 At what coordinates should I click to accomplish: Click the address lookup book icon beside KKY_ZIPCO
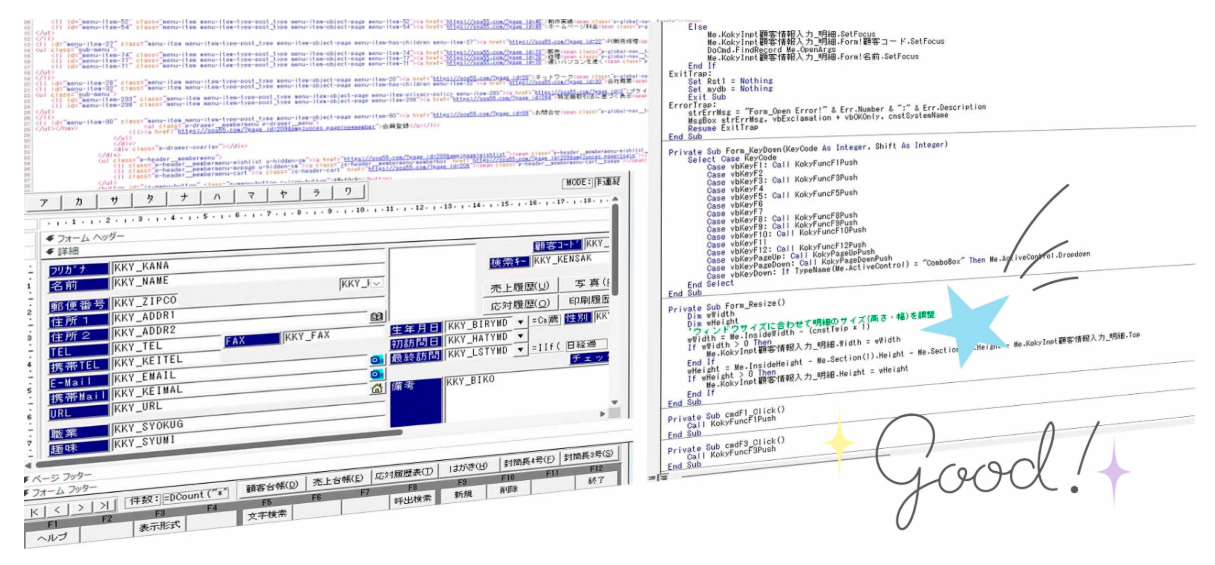coord(376,317)
